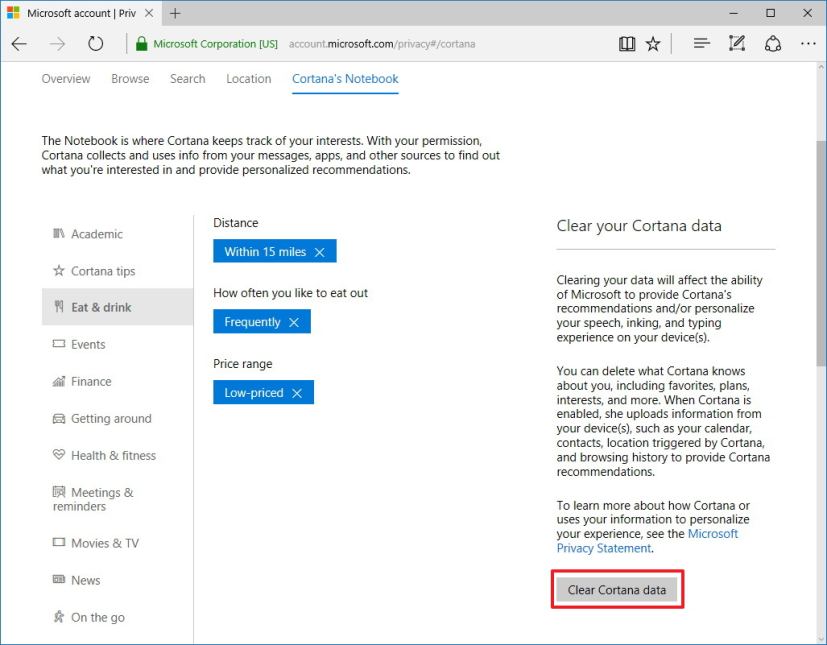This screenshot has height=645, width=827.
Task: Remove Low-priced tag with its X
Action: point(297,393)
